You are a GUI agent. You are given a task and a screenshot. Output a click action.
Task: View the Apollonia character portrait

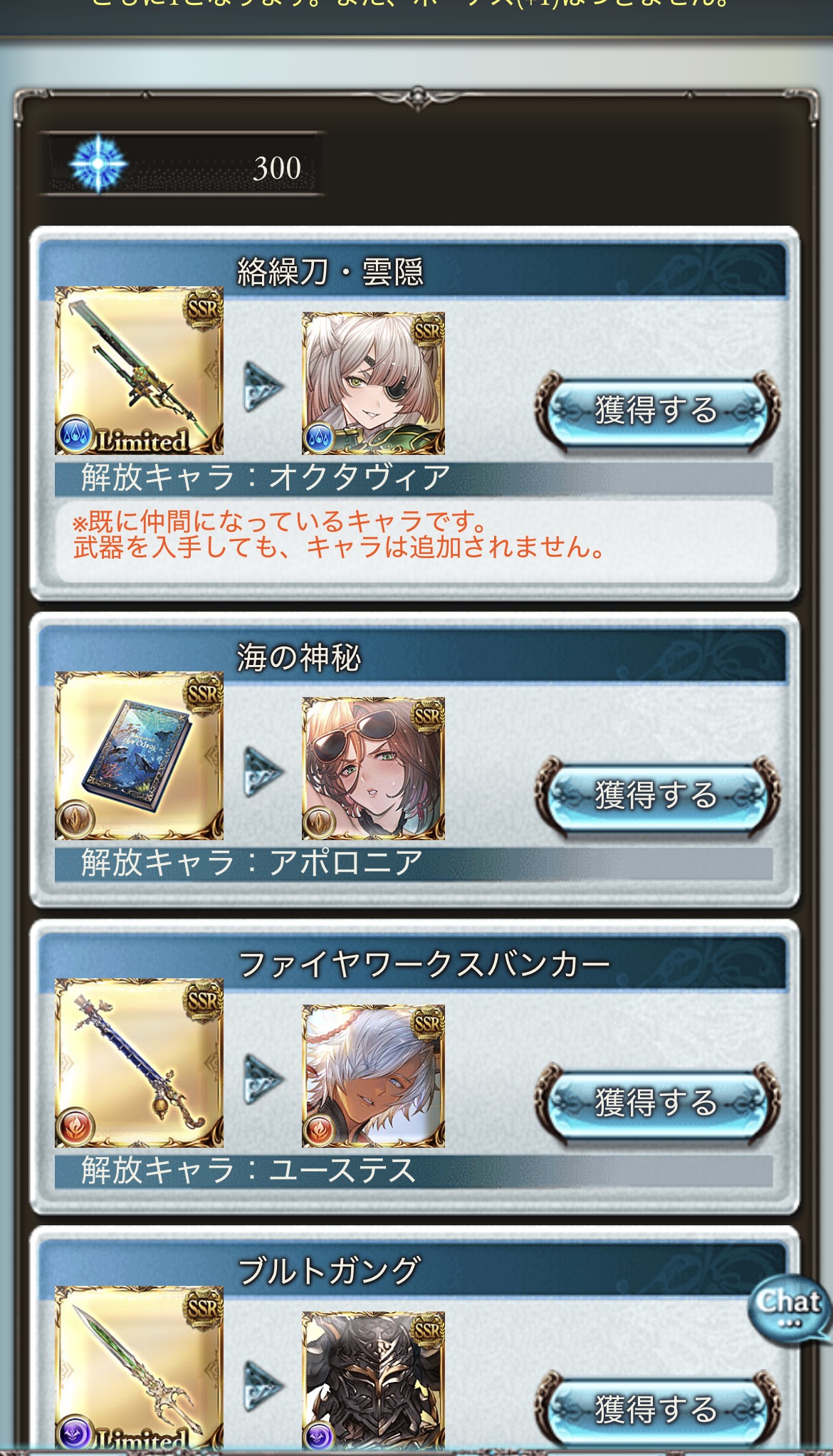(373, 768)
